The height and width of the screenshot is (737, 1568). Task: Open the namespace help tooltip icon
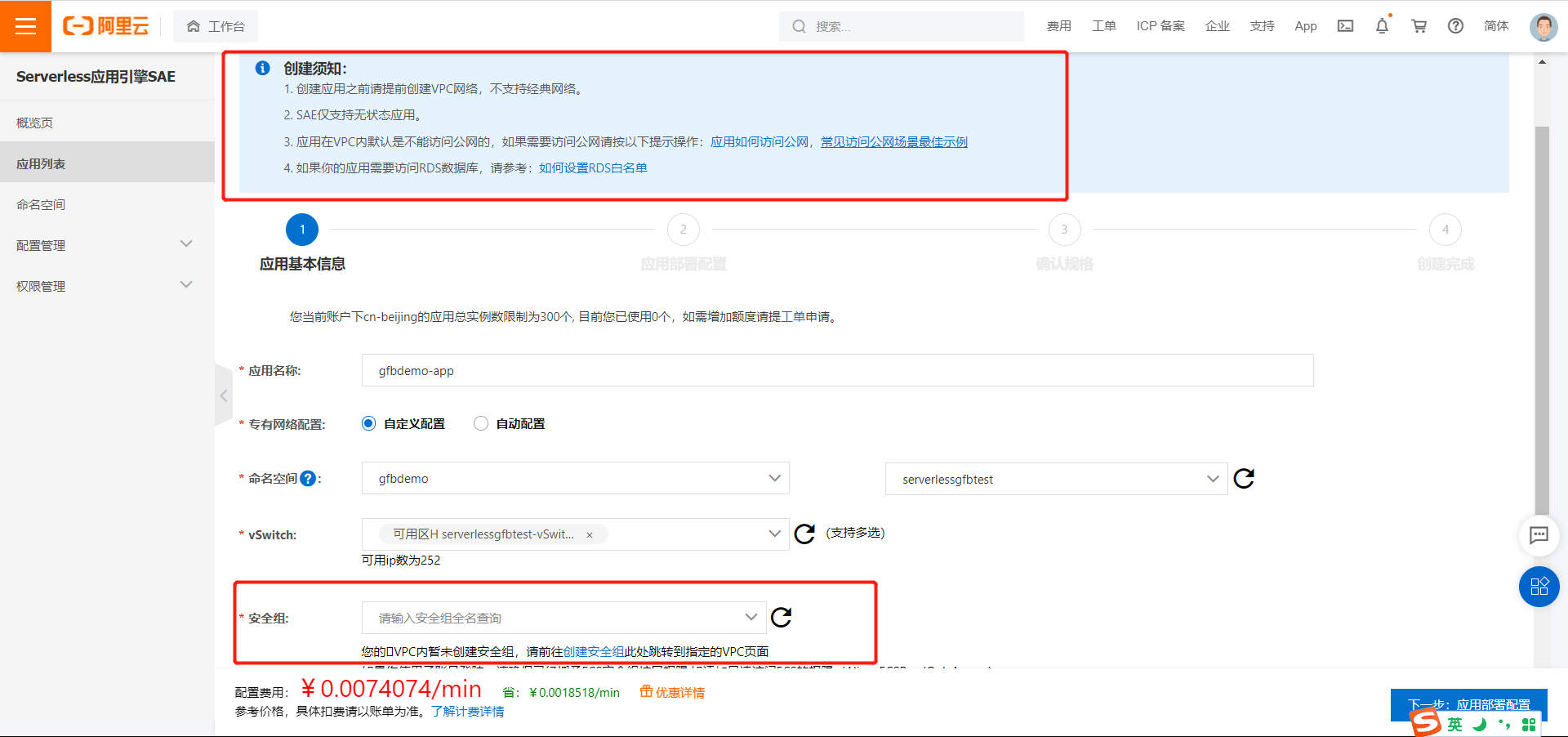pos(308,478)
